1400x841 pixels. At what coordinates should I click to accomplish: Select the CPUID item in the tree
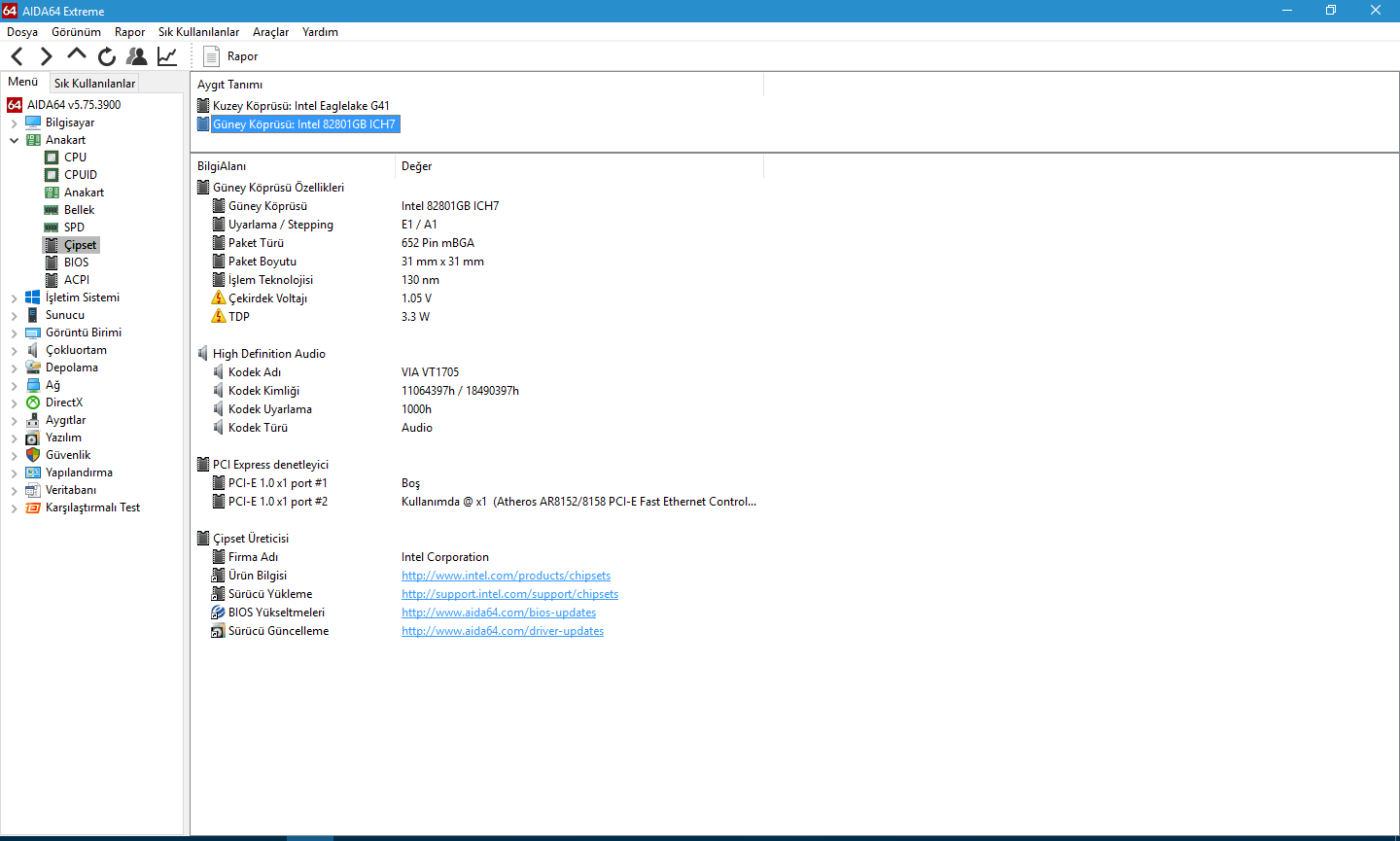(81, 175)
